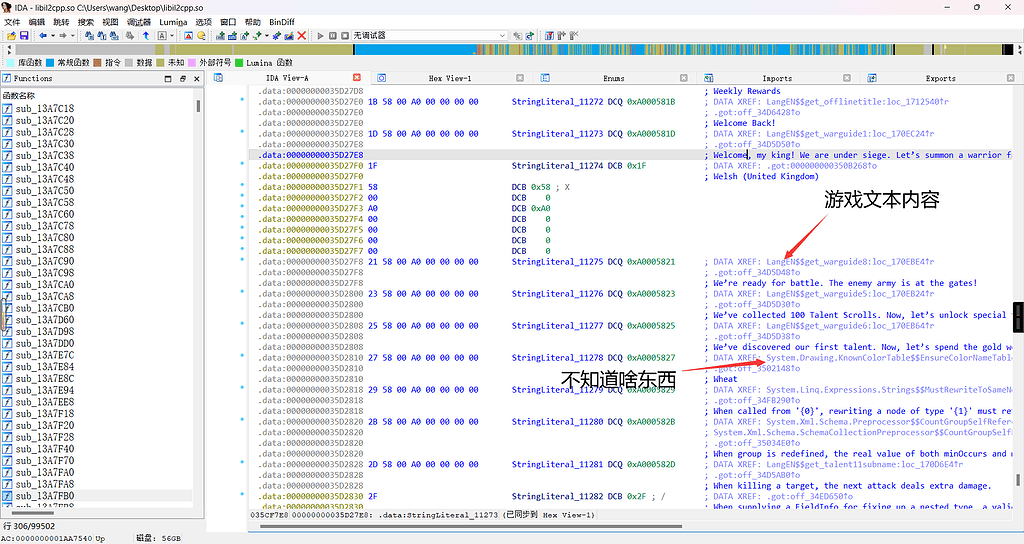
Task: Terminate process with the stop icon
Action: (345, 35)
